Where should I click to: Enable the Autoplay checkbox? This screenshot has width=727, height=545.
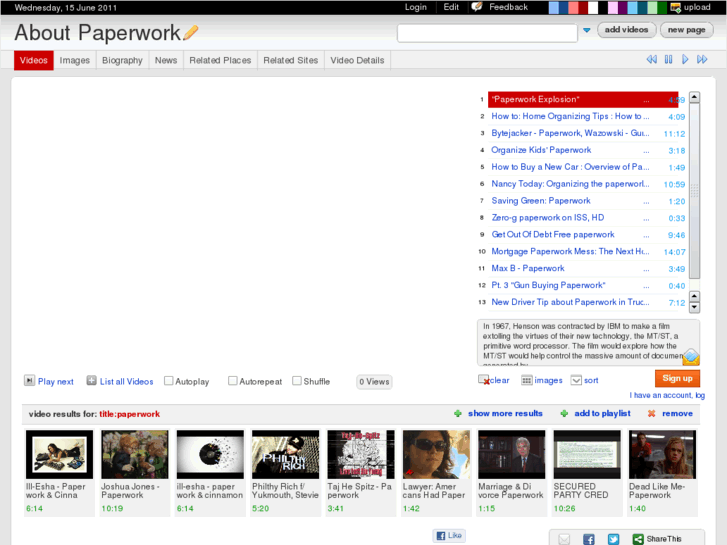[169, 381]
